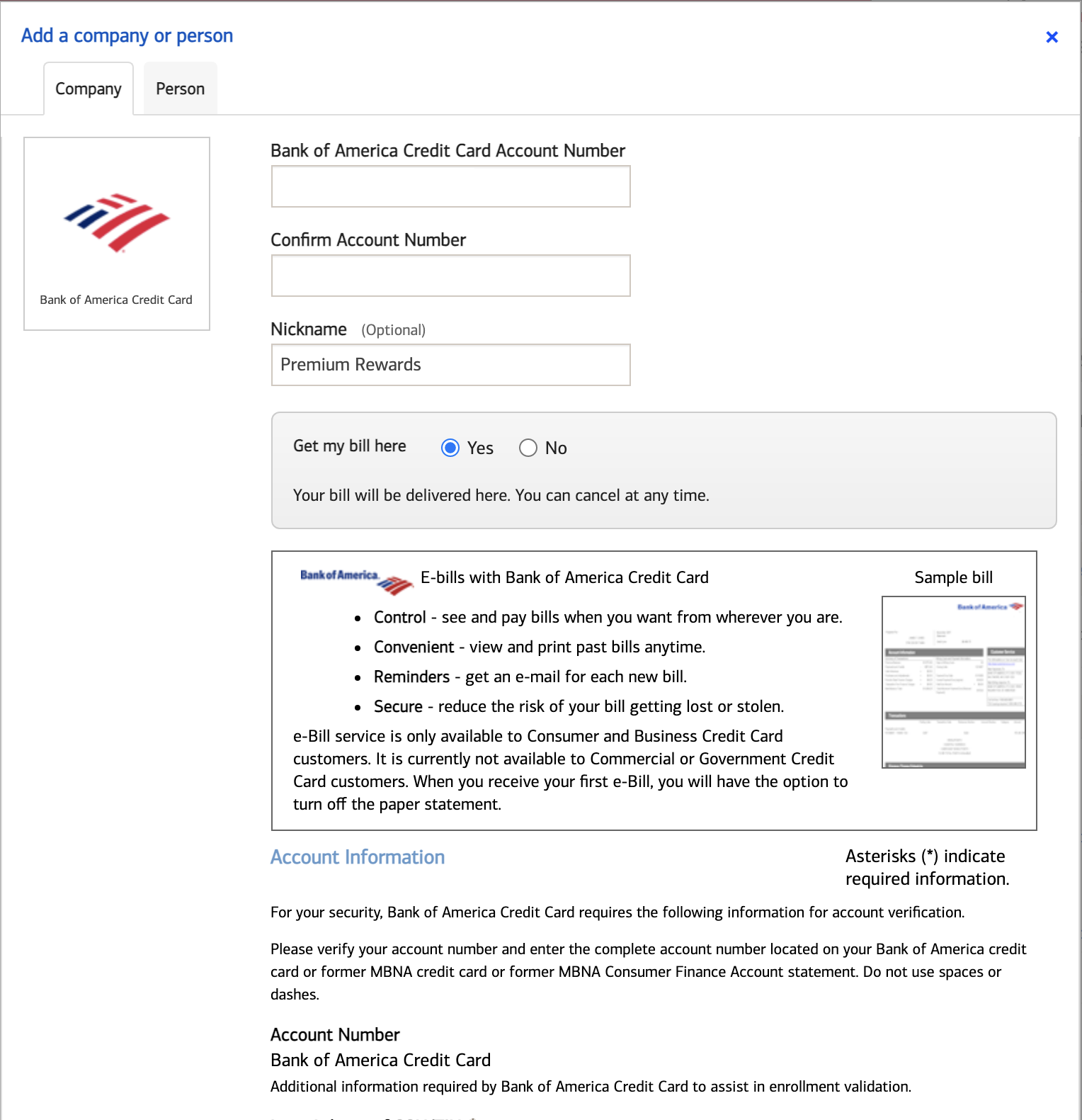Viewport: 1082px width, 1120px height.
Task: Open the Sample bill thumbnail preview
Action: [x=953, y=681]
